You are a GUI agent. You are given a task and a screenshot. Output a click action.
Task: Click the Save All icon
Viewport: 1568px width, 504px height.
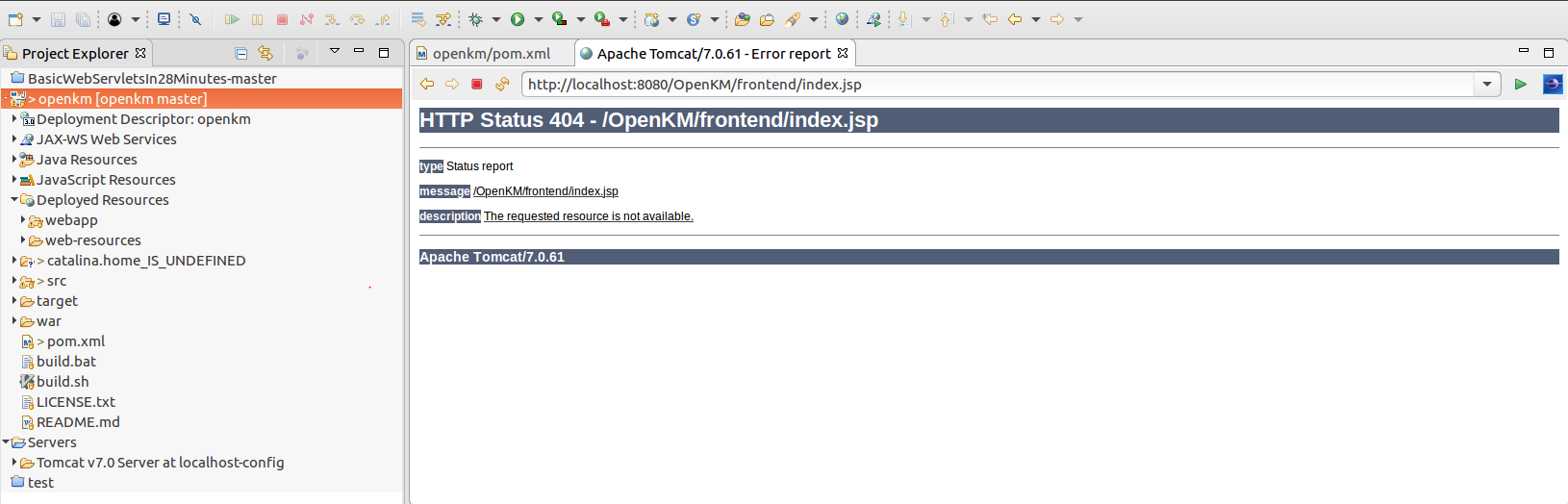(83, 19)
